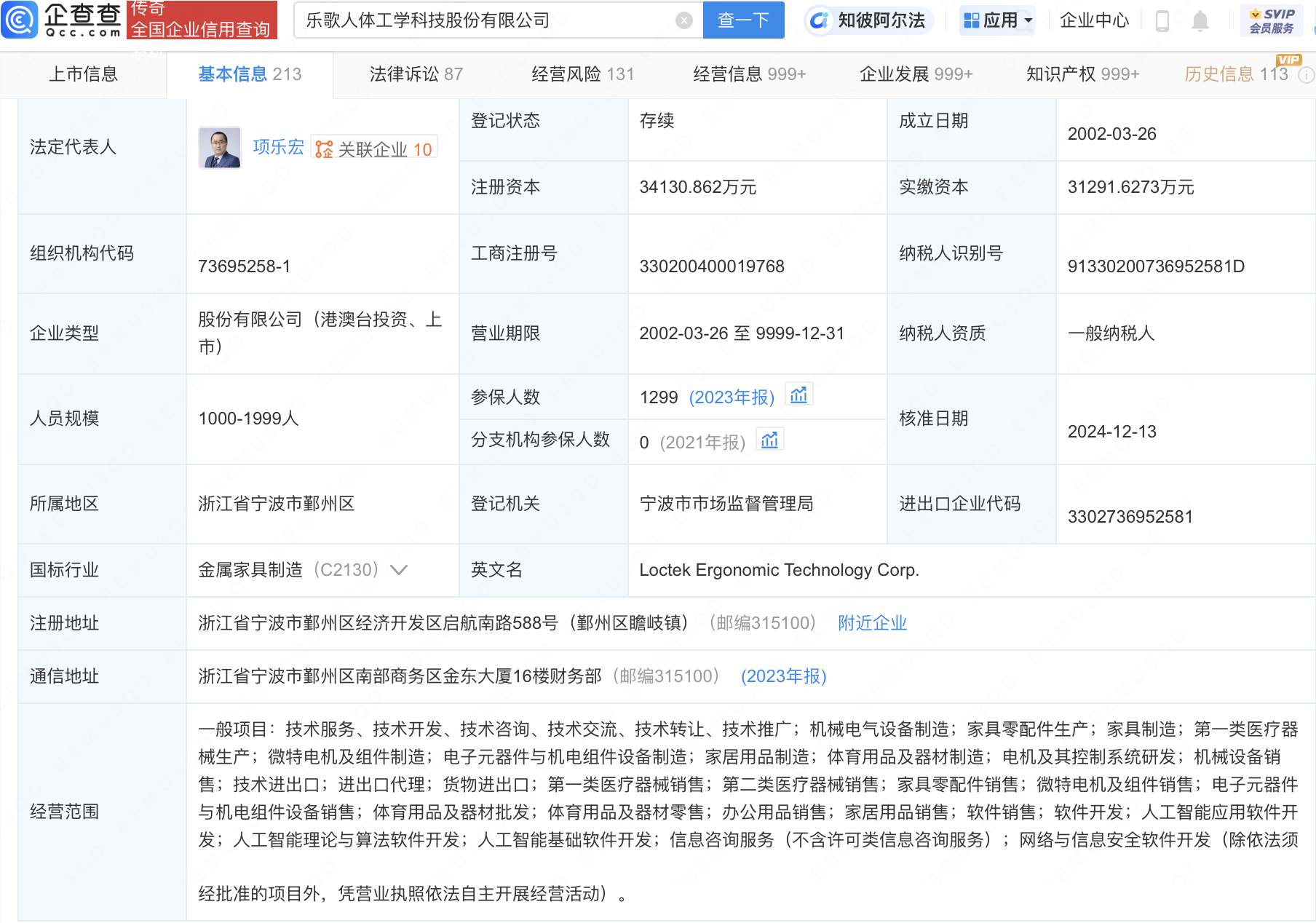Viewport: 1316px width, 923px height.
Task: Expand the 应用 dropdown arrow
Action: click(x=1028, y=21)
